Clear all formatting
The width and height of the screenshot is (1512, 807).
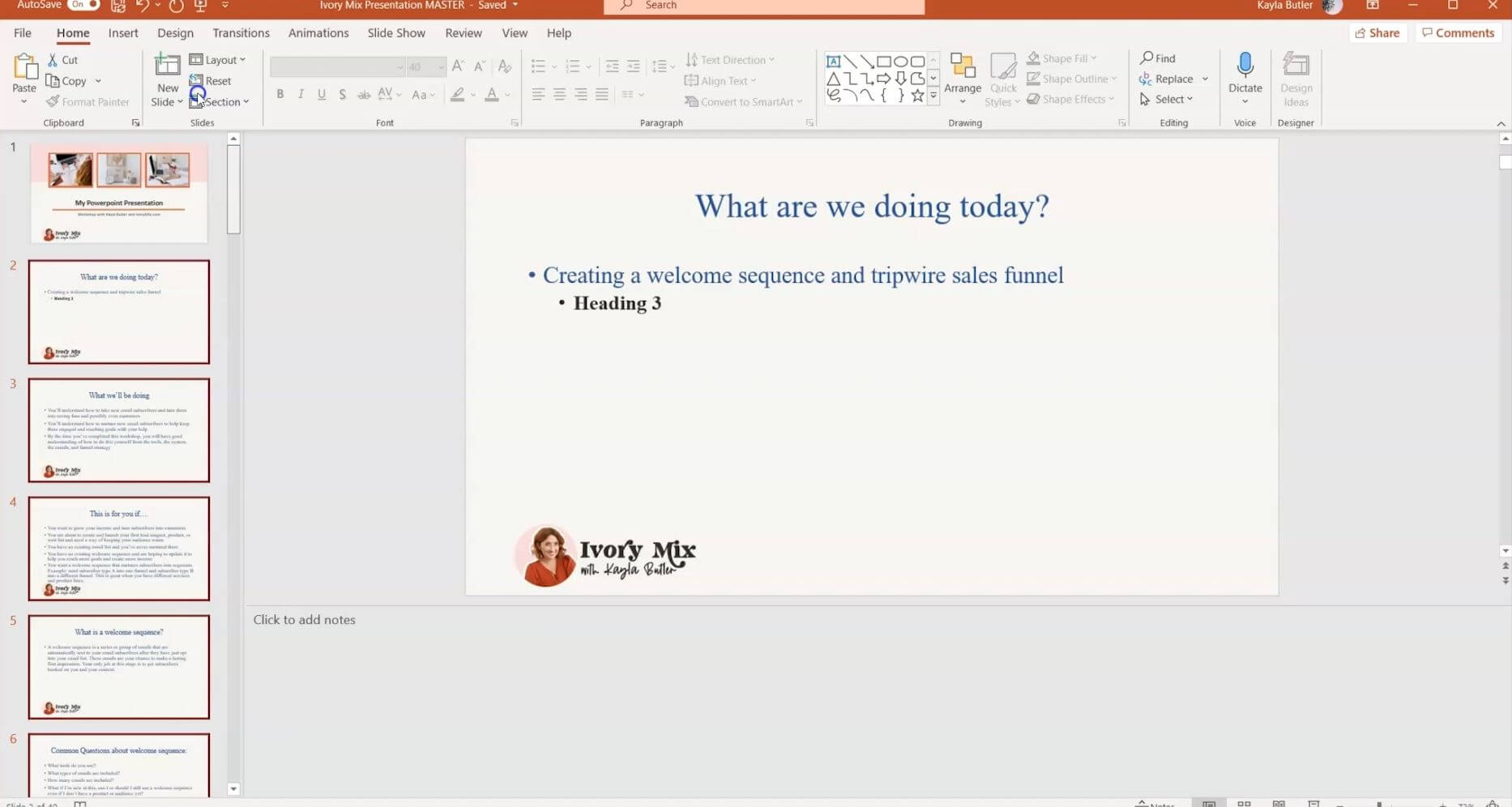tap(505, 66)
